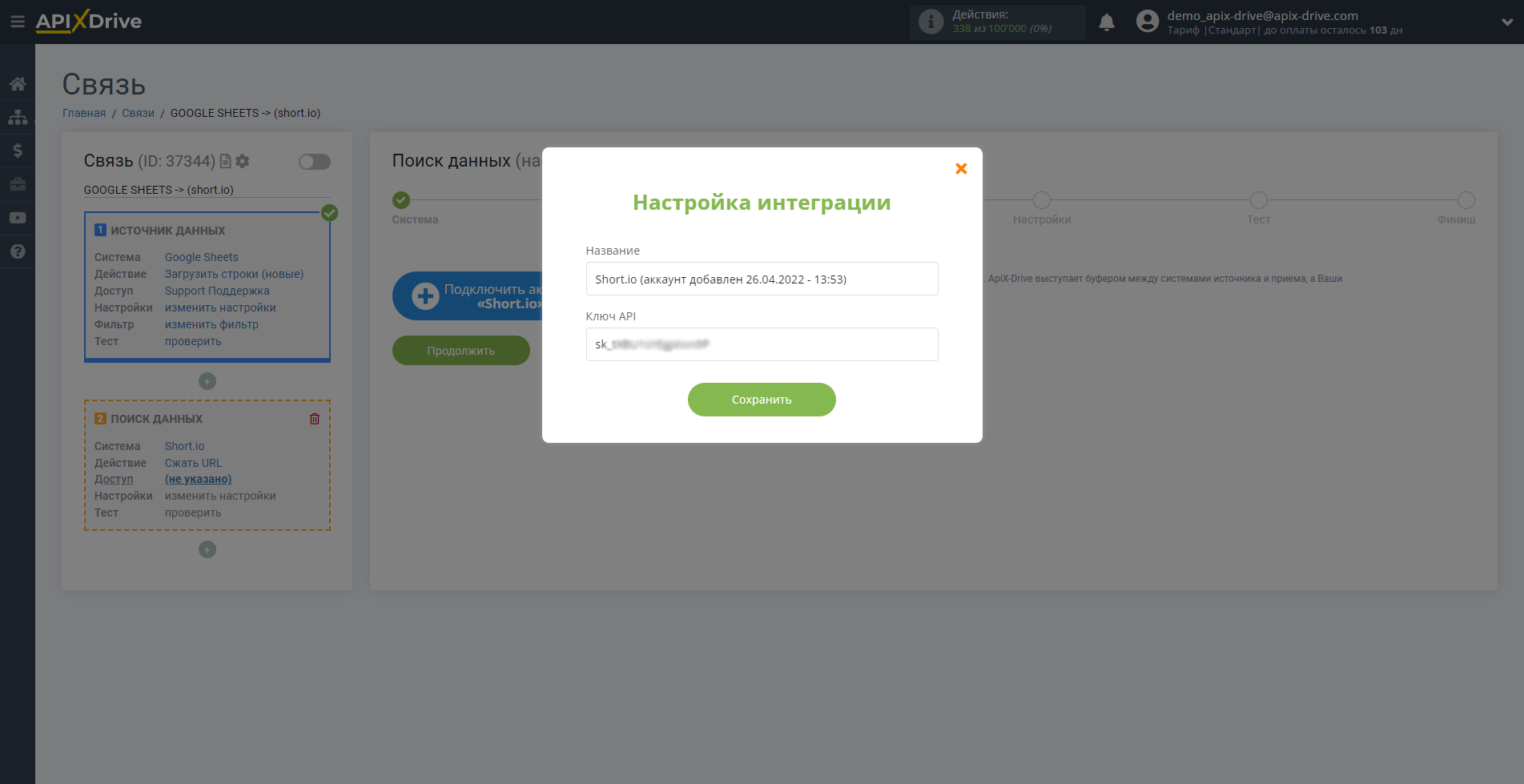Open the YouTube video sidebar icon

pos(18,218)
